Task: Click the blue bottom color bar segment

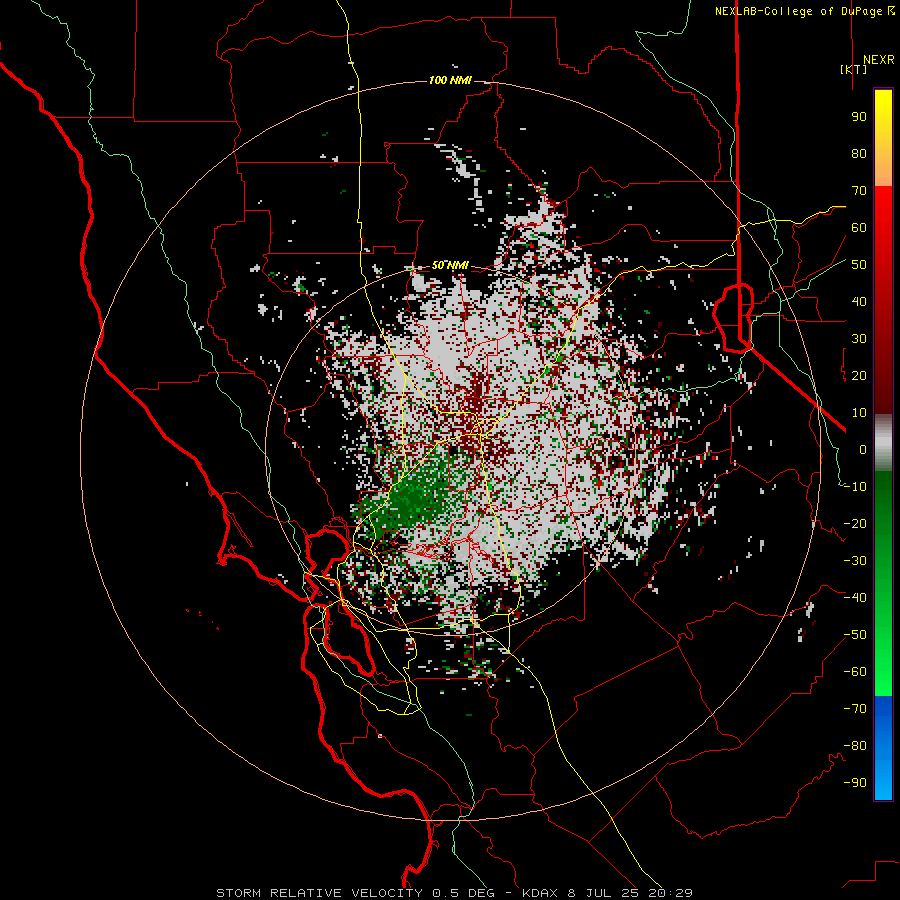Action: pos(883,748)
